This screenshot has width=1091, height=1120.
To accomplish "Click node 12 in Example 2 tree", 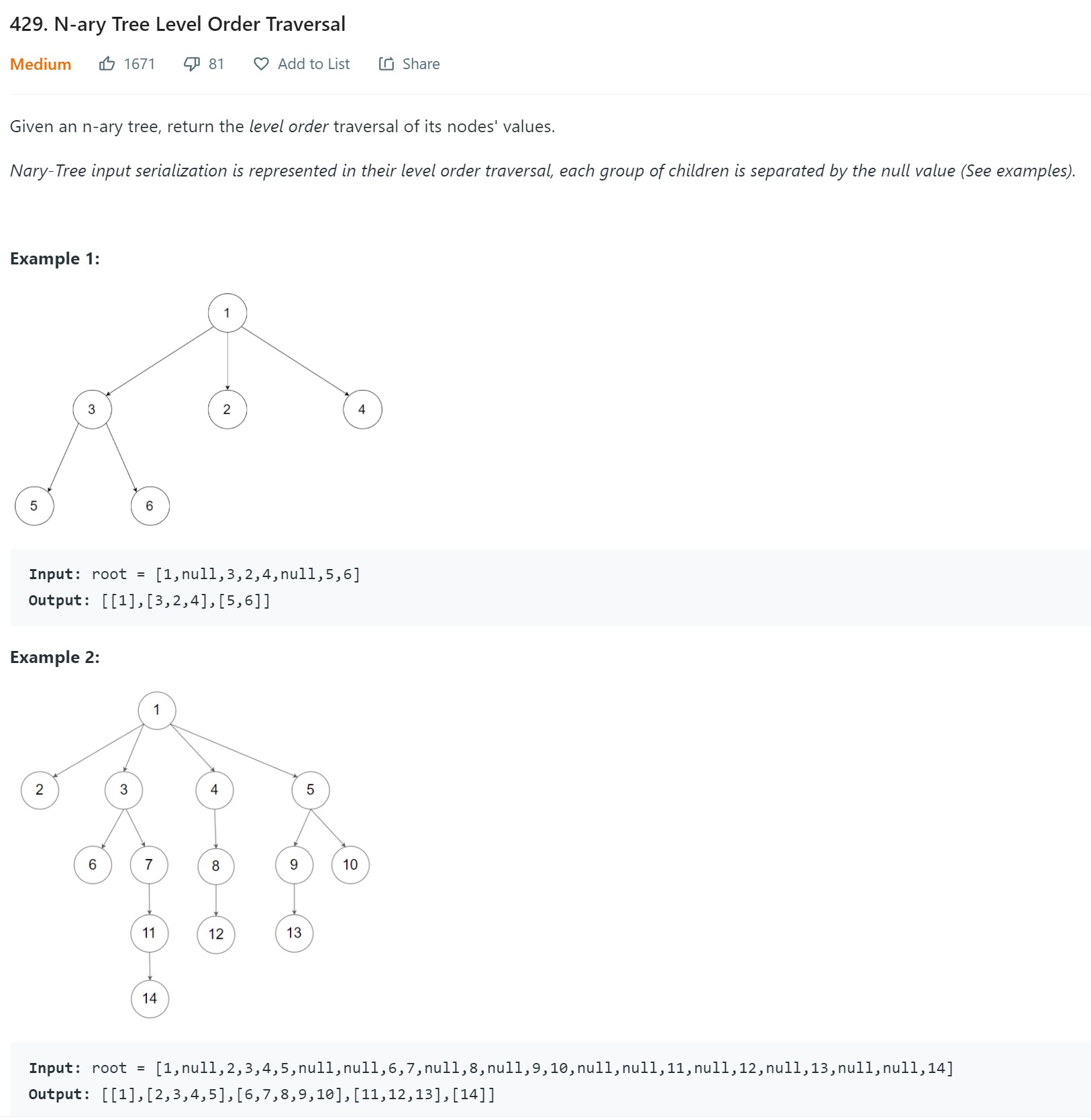I will [x=216, y=934].
